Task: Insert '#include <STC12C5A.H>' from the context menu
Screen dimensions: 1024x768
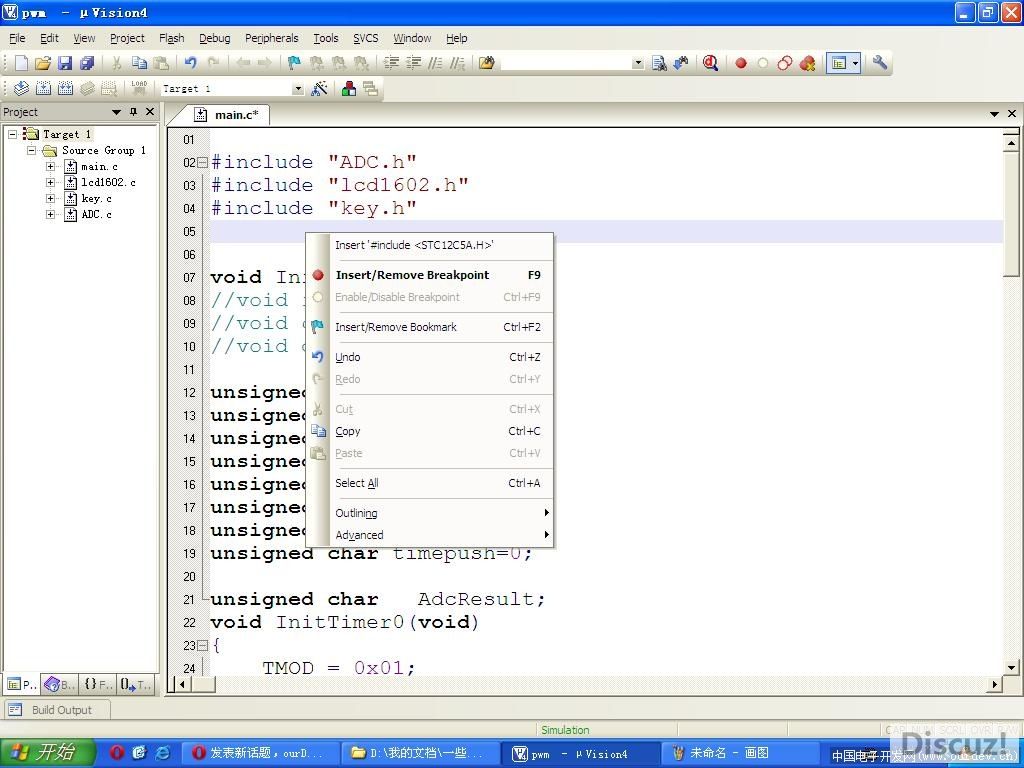Action: pos(430,246)
